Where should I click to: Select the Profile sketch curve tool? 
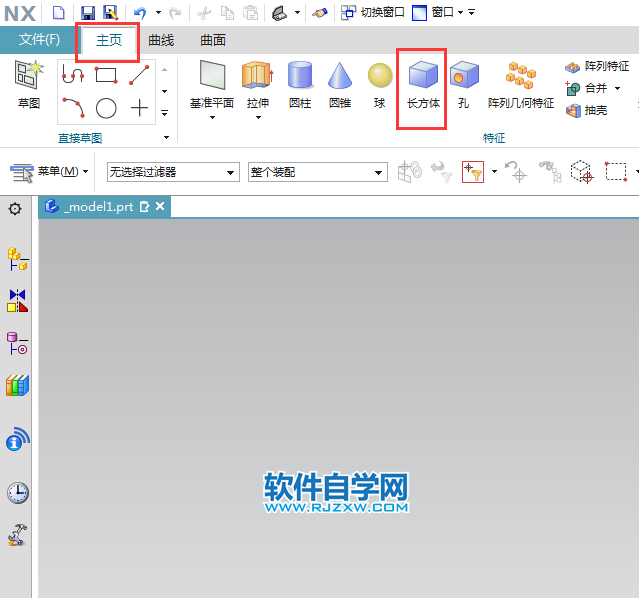click(73, 75)
